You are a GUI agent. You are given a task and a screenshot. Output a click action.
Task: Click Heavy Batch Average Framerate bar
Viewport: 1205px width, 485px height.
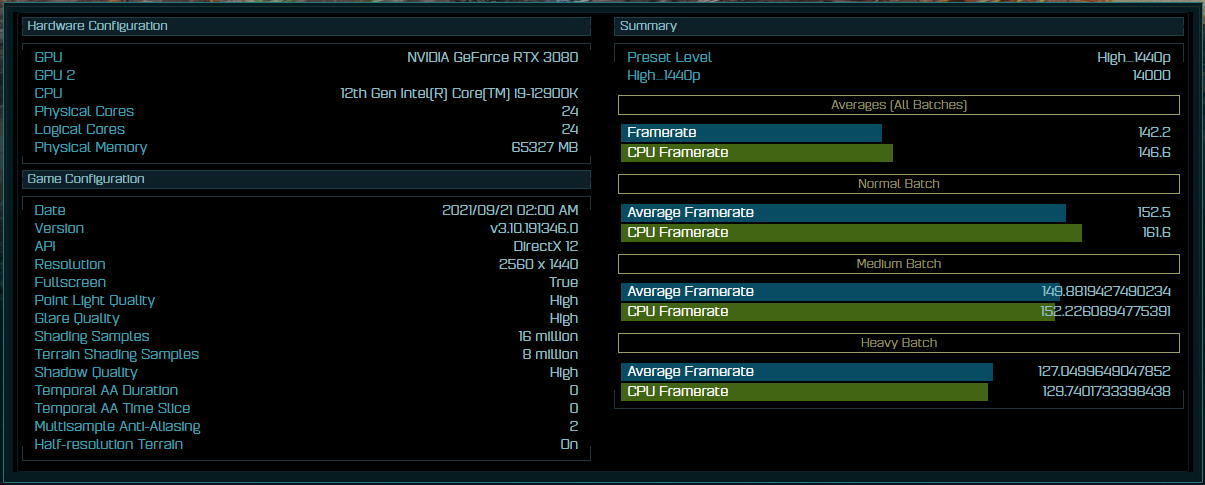(806, 372)
